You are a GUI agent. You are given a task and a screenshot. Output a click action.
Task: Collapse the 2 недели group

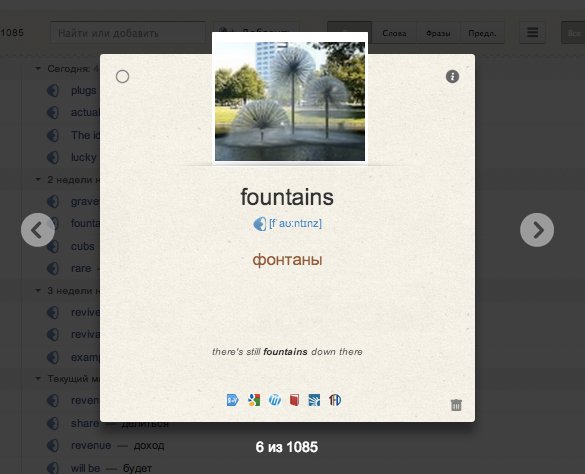pos(38,180)
